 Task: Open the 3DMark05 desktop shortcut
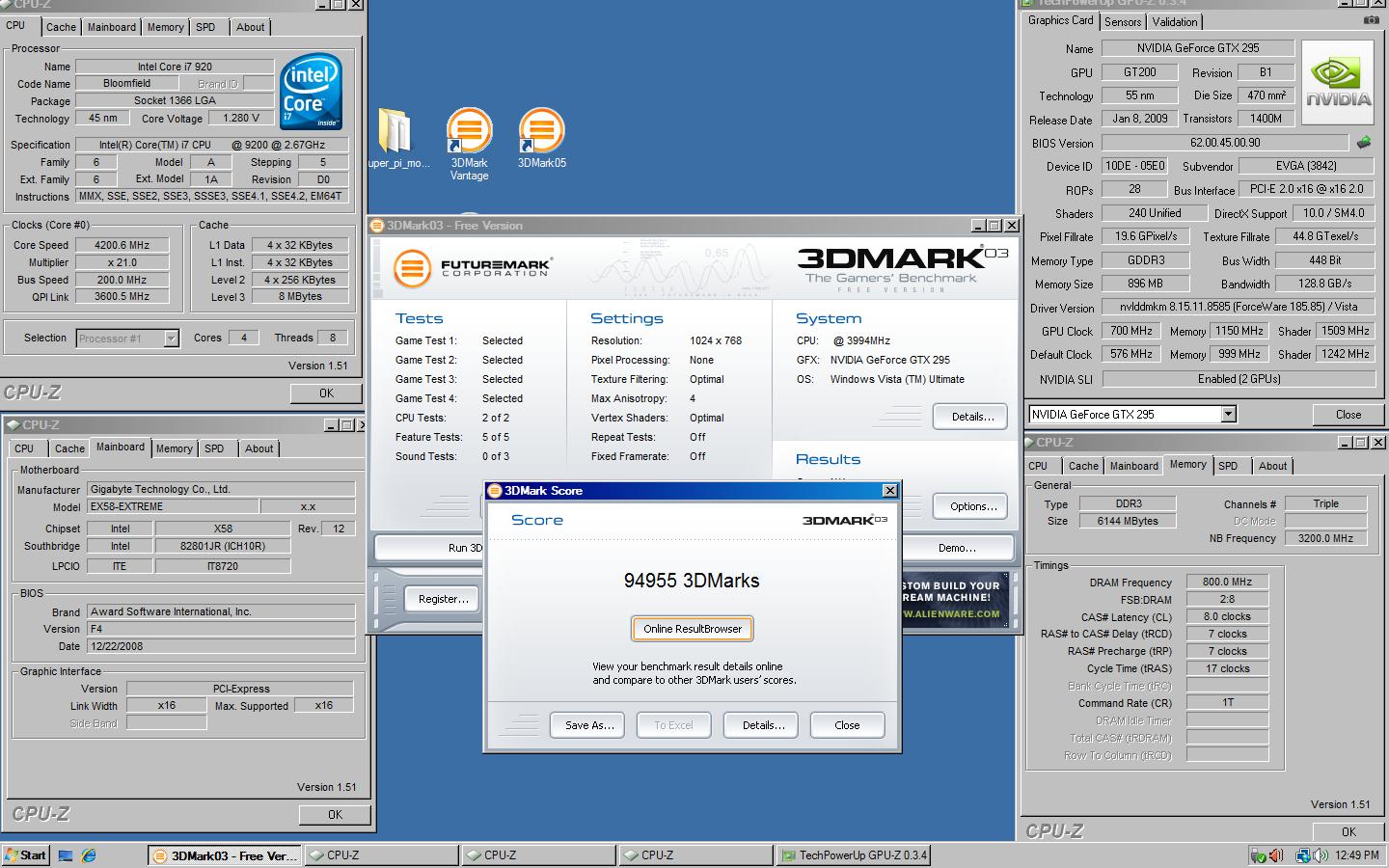tap(541, 138)
